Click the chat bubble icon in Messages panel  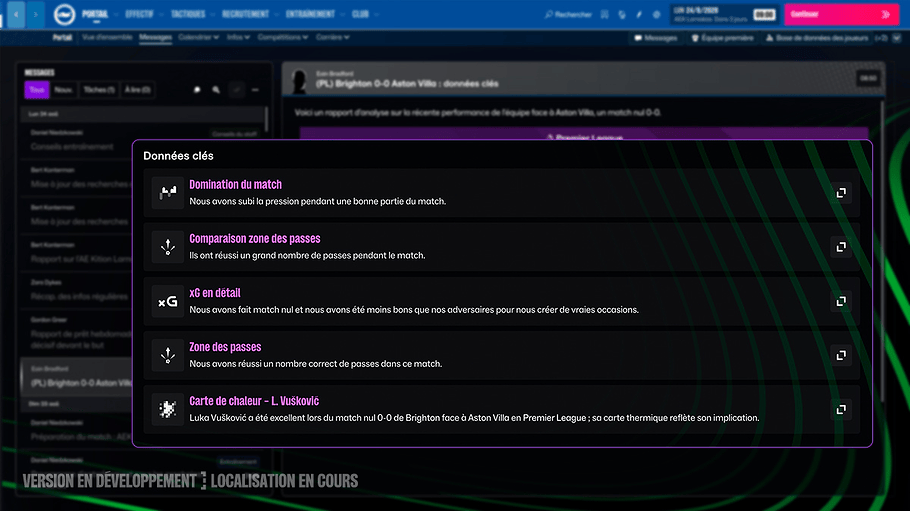point(197,90)
